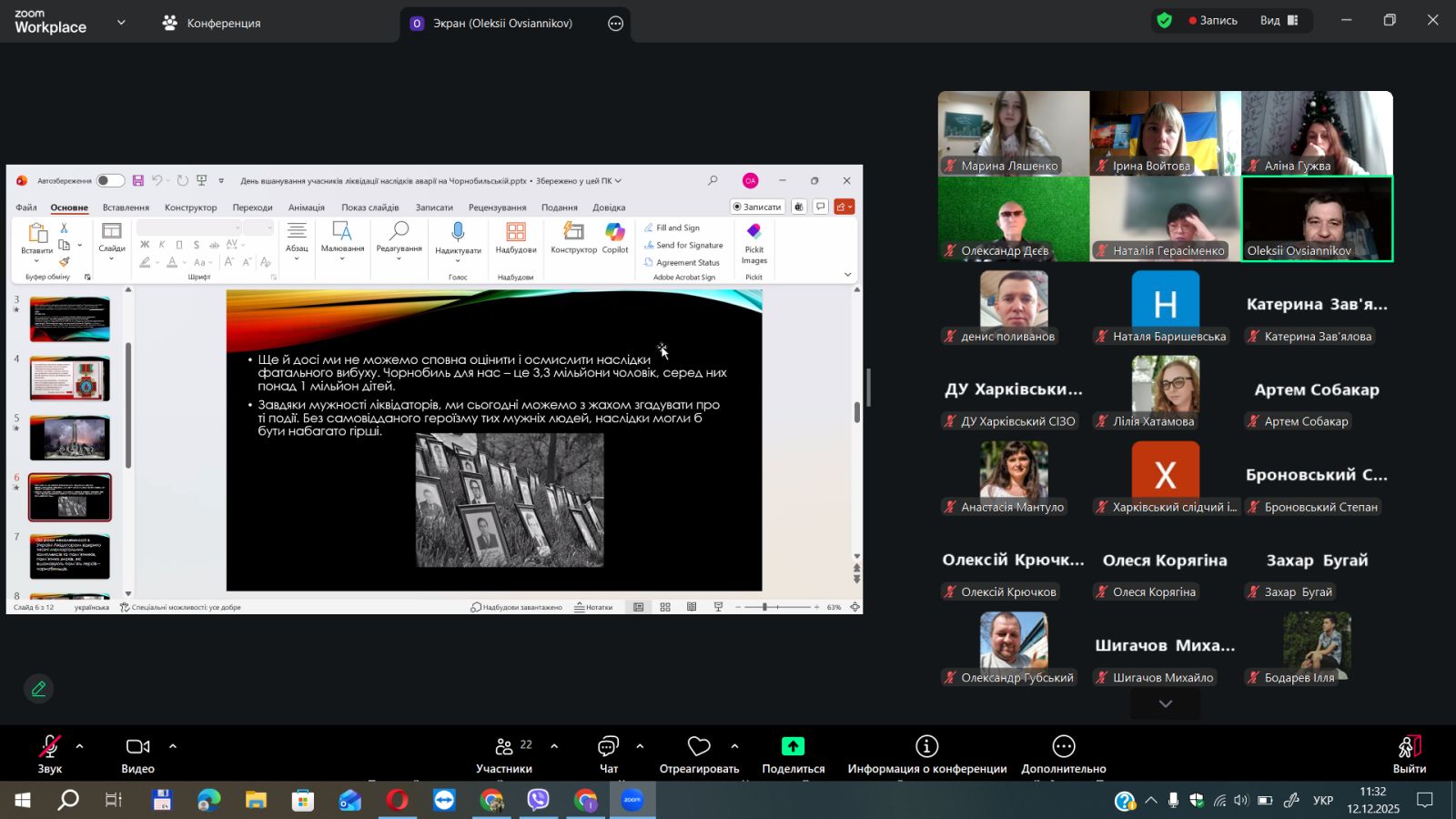Unmute the microphone
Viewport: 1456px width, 819px height.
pyautogui.click(x=49, y=747)
